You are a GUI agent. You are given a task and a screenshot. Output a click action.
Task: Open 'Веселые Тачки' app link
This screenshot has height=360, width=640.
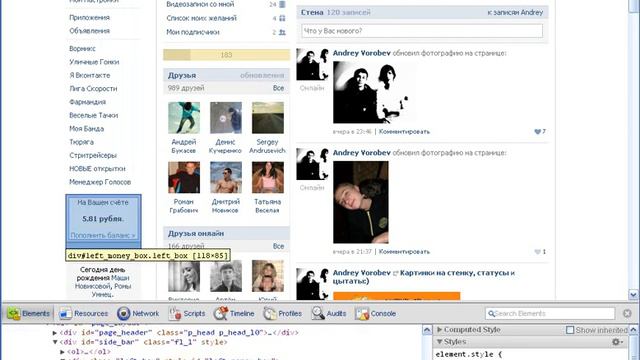click(93, 116)
